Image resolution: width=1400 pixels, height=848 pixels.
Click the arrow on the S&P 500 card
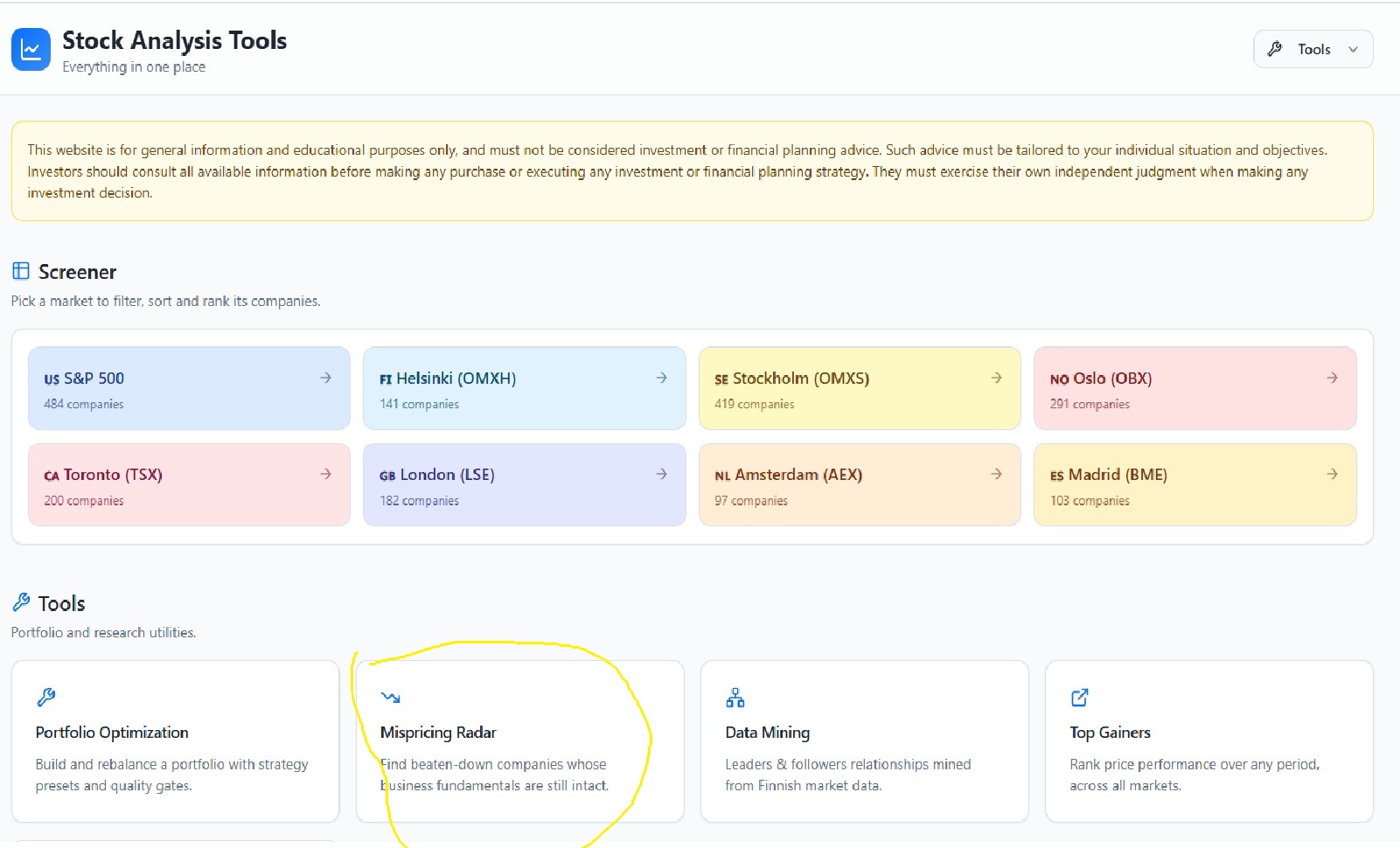coord(325,378)
